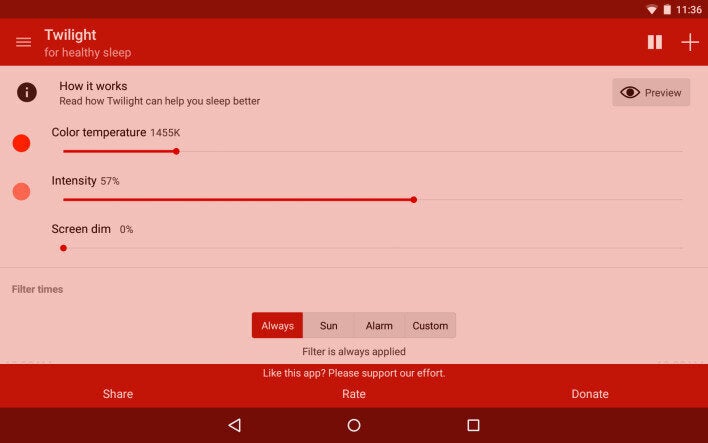Tap the Share button
708x443 pixels.
pyautogui.click(x=118, y=394)
